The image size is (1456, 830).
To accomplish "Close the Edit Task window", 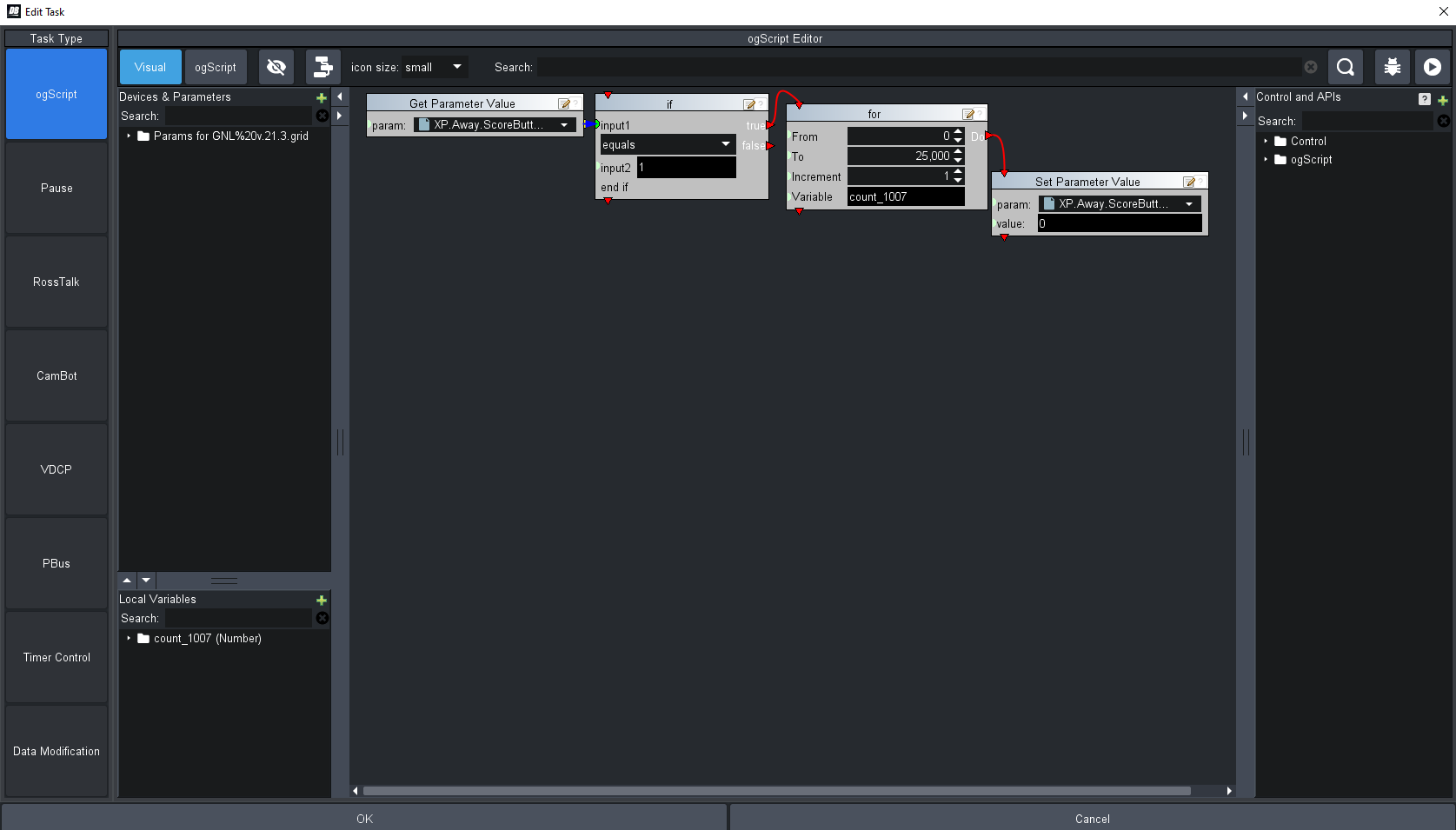I will coord(1444,11).
